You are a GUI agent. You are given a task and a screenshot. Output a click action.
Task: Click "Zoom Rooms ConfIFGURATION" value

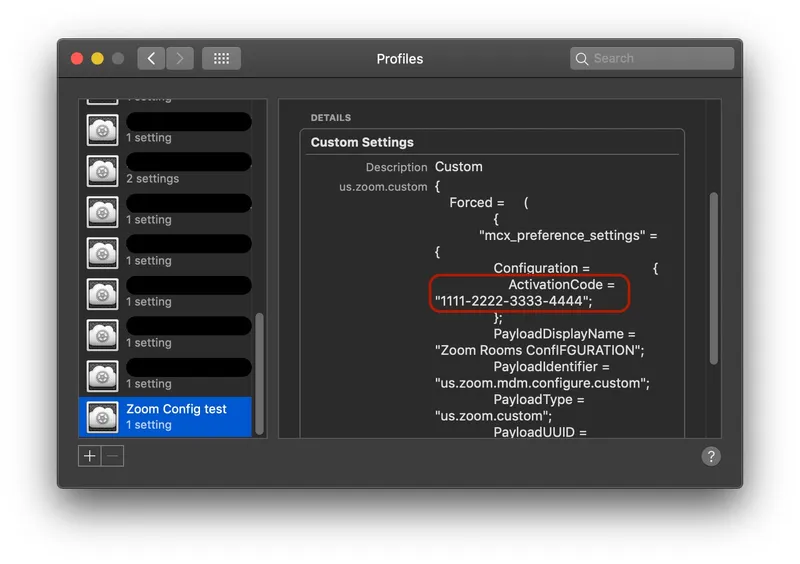539,350
